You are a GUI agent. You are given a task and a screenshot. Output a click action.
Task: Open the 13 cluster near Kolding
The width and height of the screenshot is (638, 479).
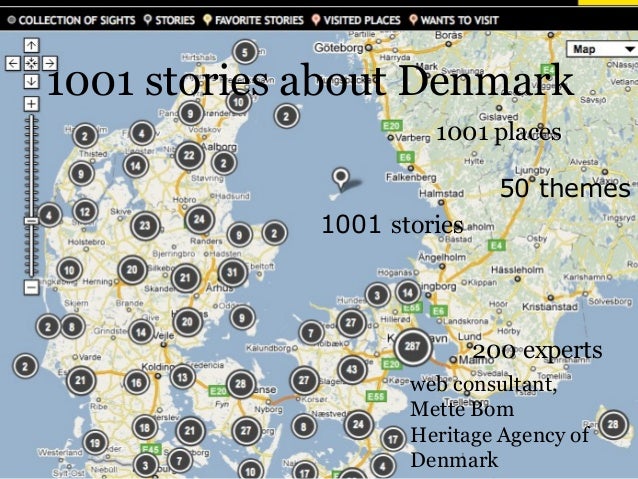[182, 377]
